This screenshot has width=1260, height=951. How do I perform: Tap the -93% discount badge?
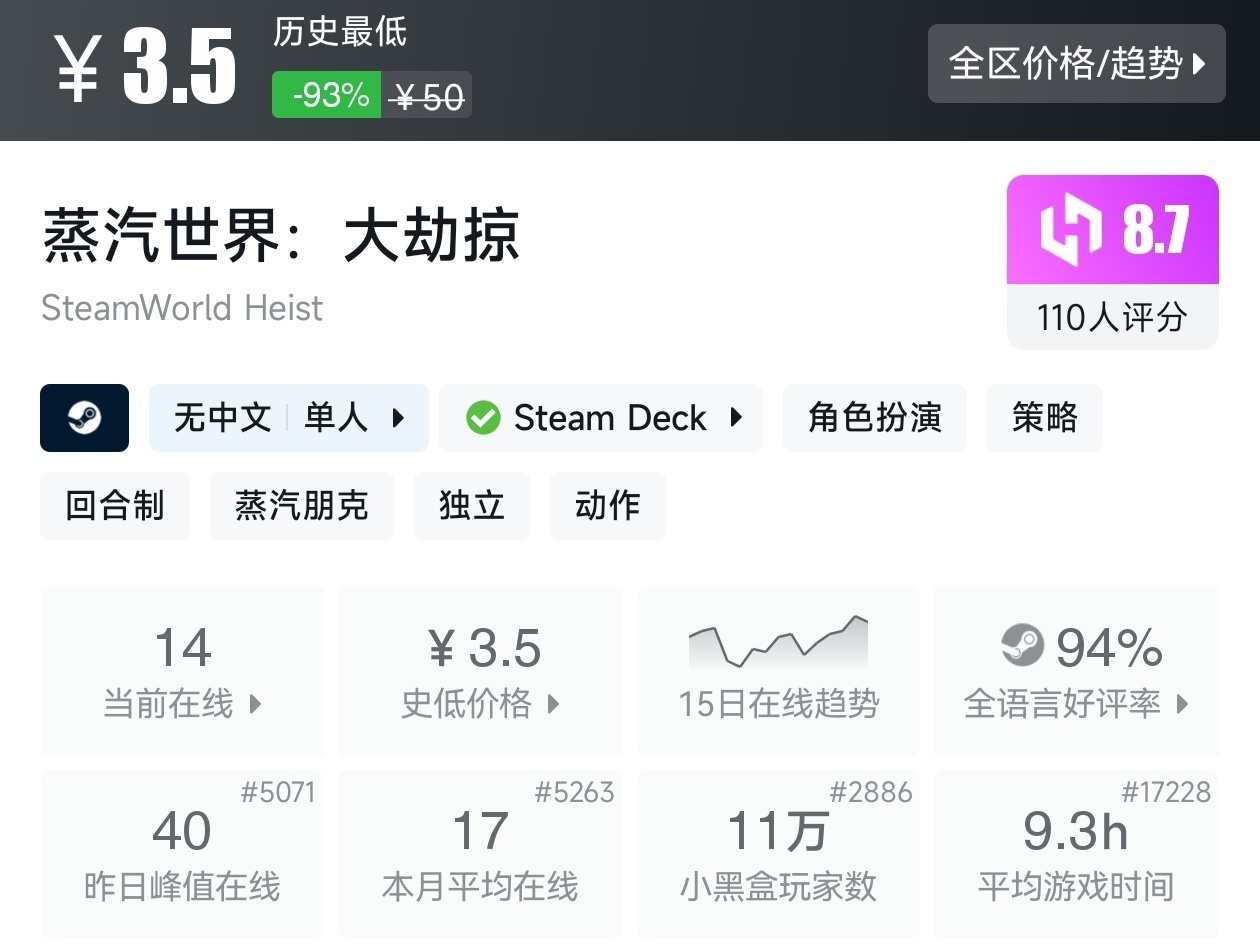pos(327,95)
